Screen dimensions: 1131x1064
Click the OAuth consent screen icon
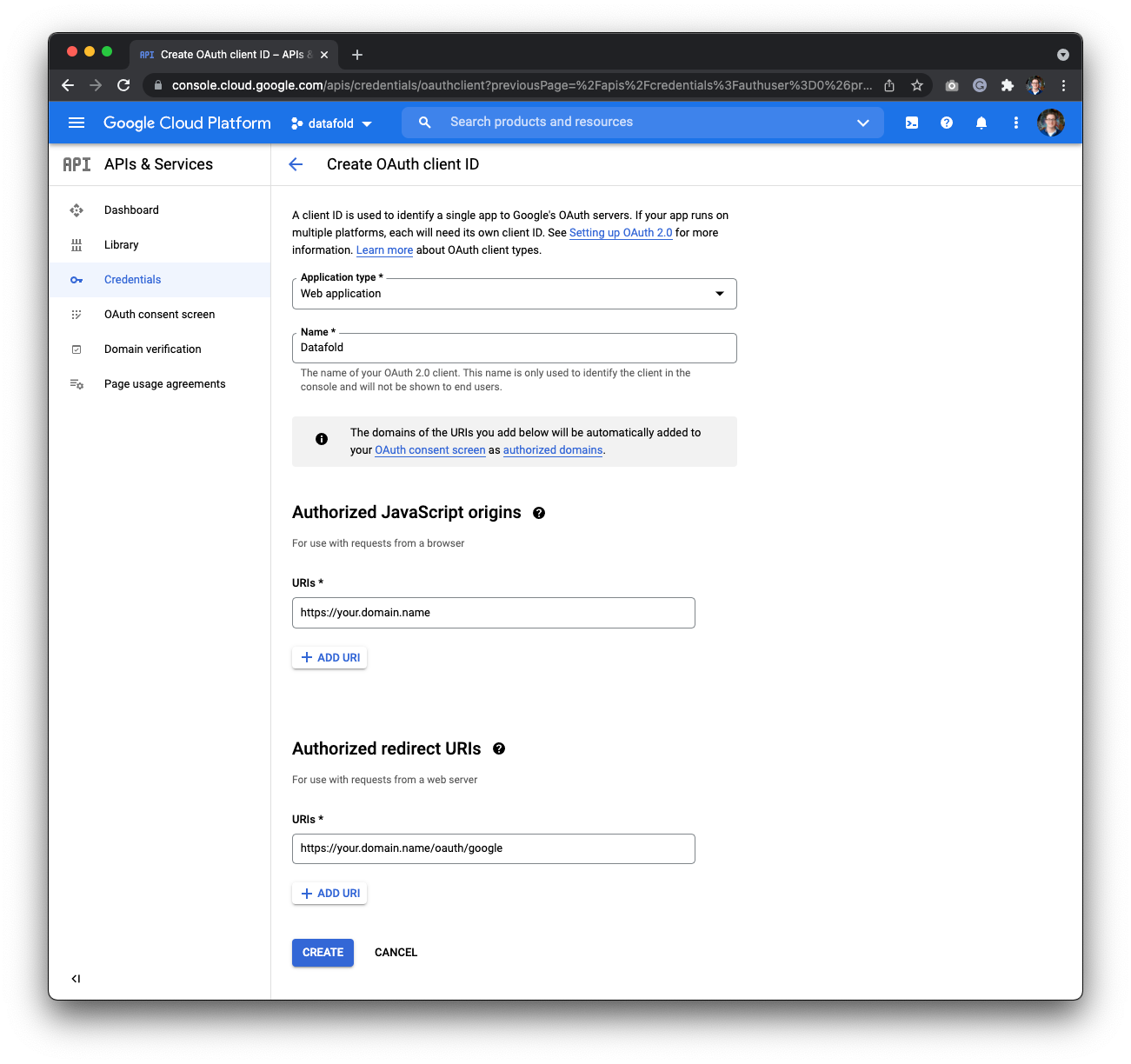77,315
